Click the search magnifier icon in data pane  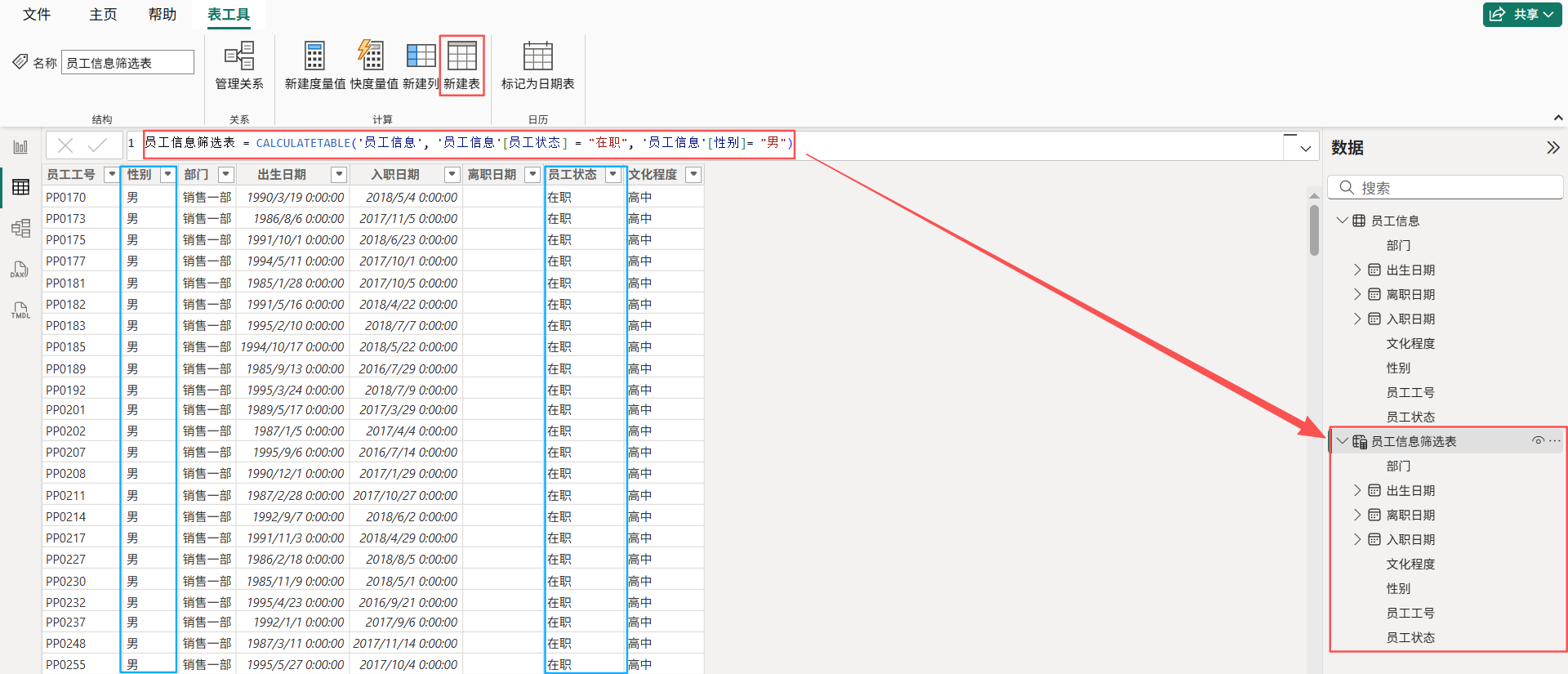[1347, 188]
